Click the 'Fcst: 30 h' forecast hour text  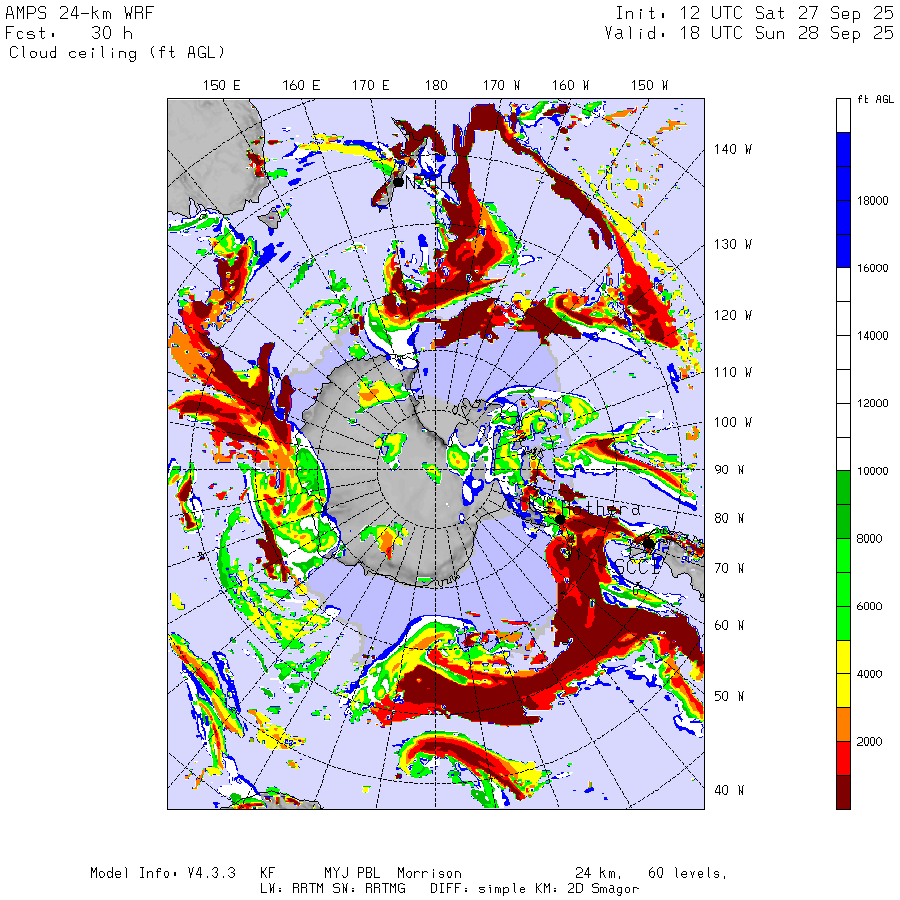(69, 33)
